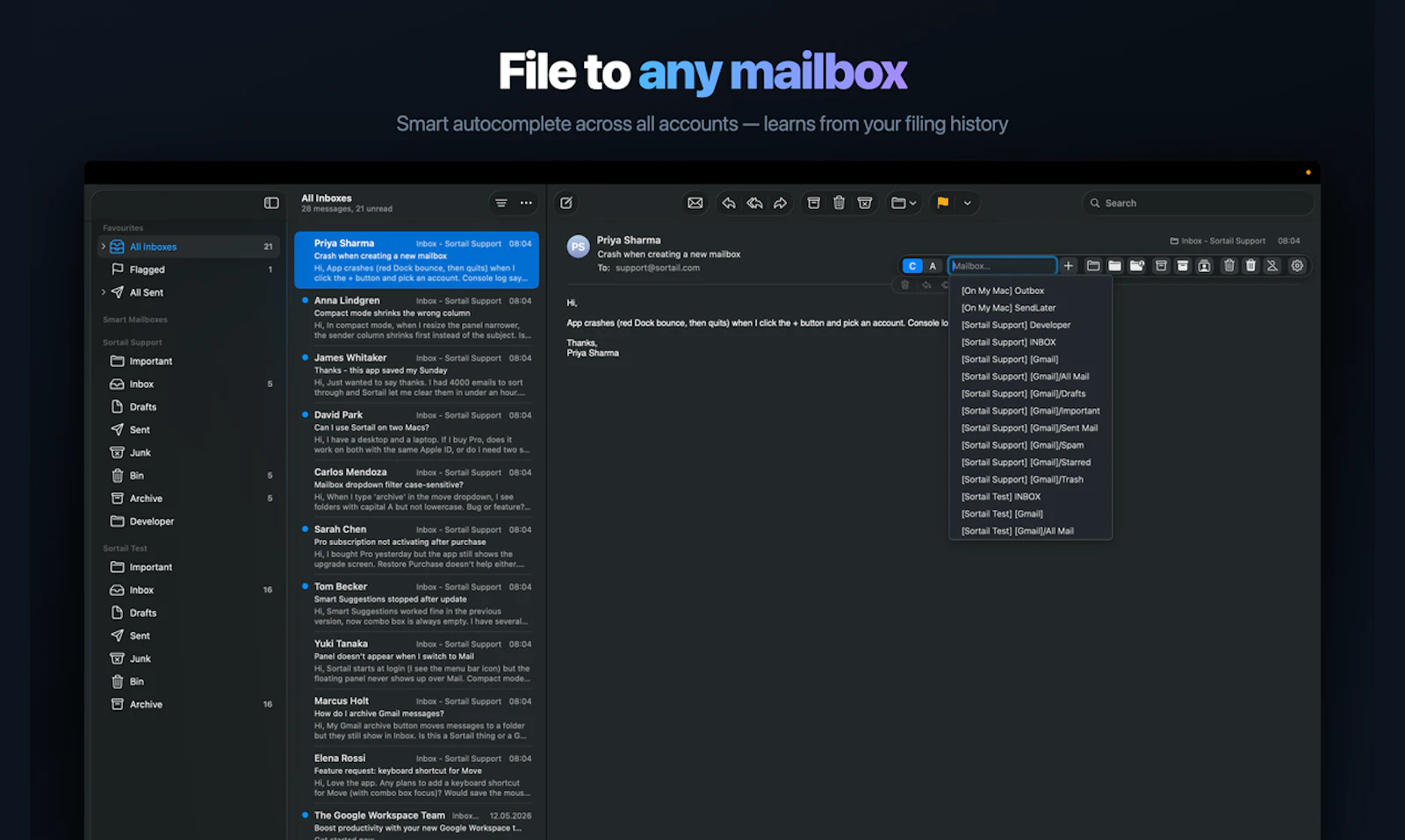Open David Park's message about two Macs
1405x840 pixels.
click(x=416, y=432)
